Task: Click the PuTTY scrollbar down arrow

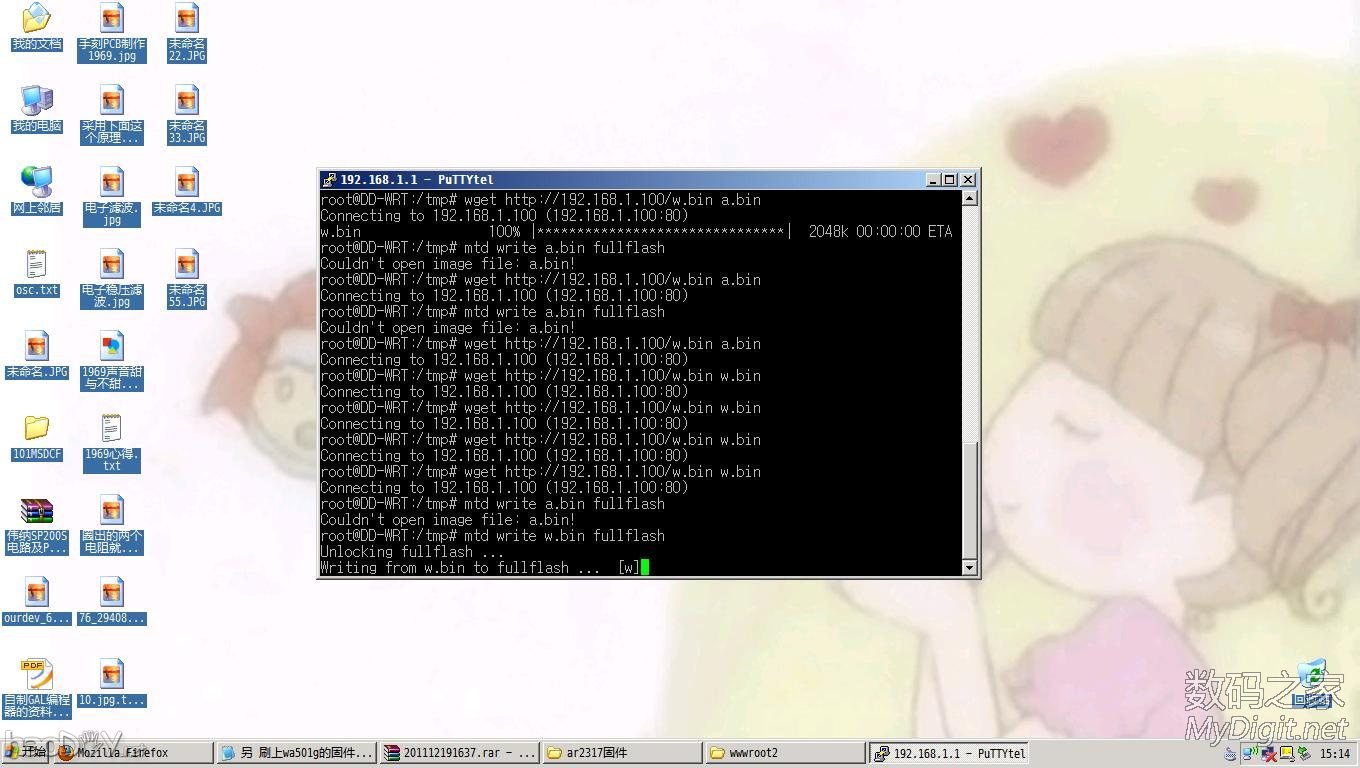Action: tap(969, 567)
